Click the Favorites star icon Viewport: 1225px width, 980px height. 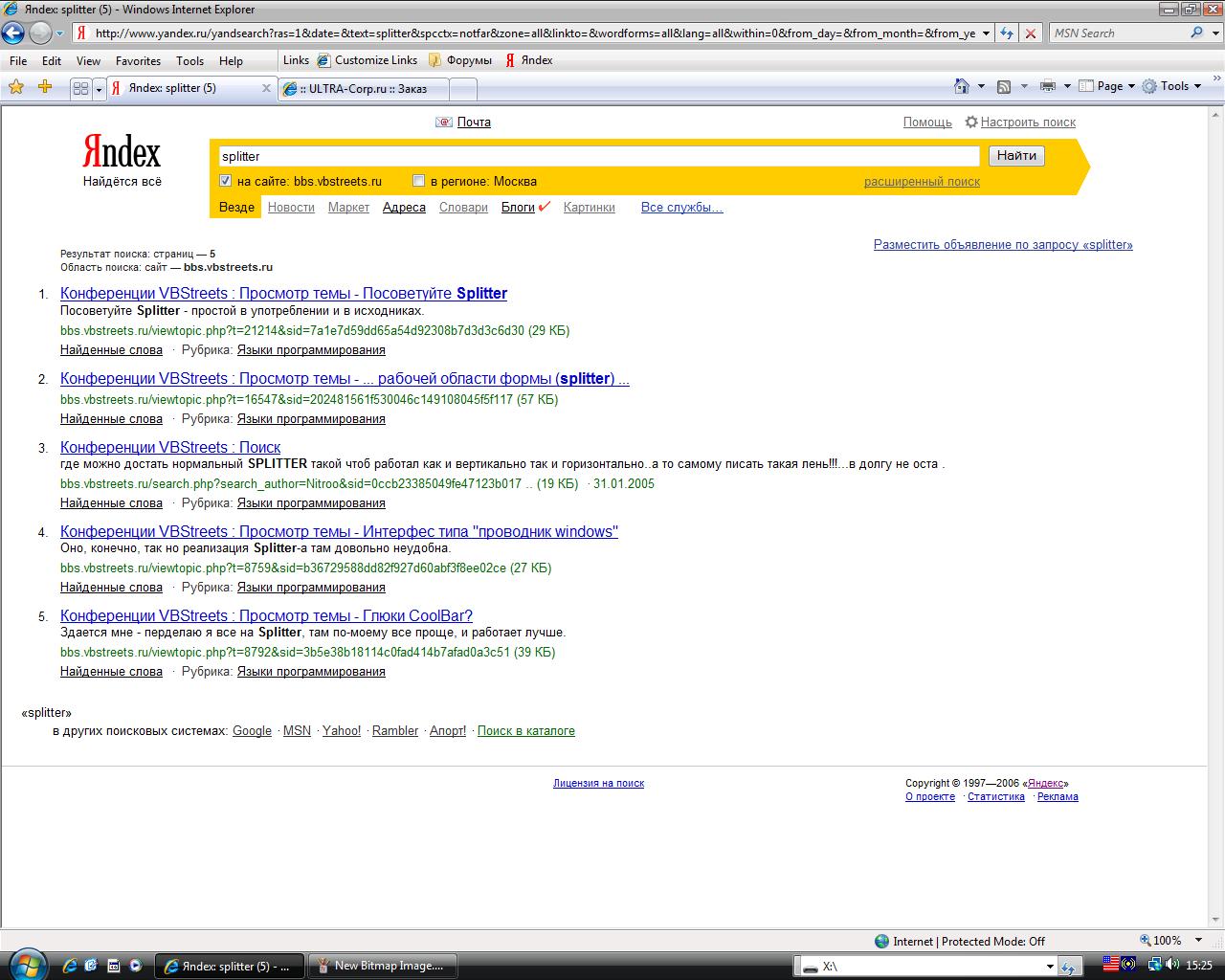pos(15,87)
